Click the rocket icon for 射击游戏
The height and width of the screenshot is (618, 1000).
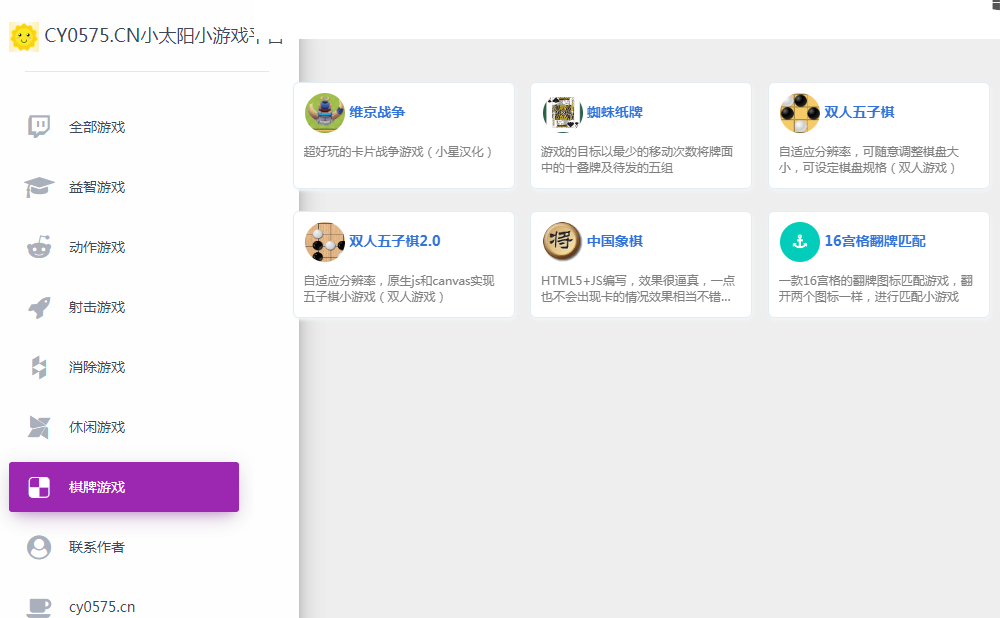[39, 307]
